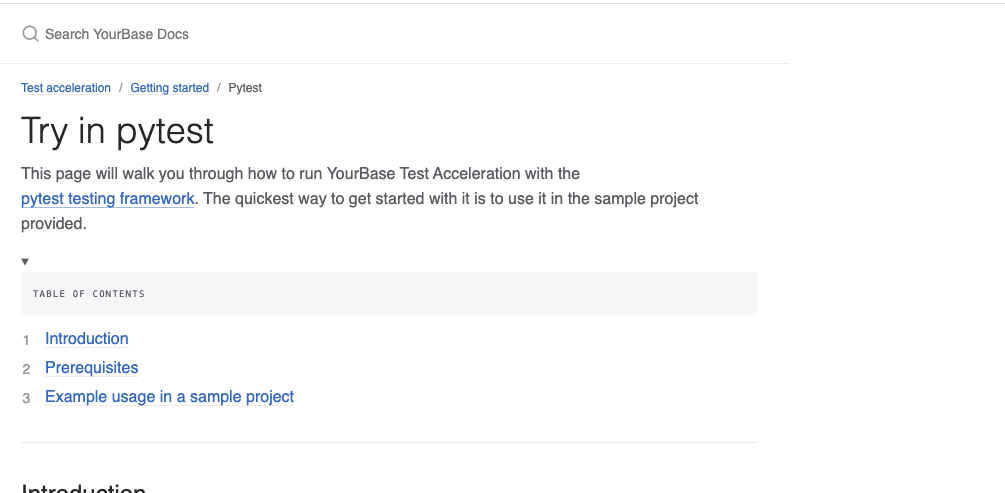1005x493 pixels.
Task: Click the slash separator before Pytest
Action: (219, 88)
